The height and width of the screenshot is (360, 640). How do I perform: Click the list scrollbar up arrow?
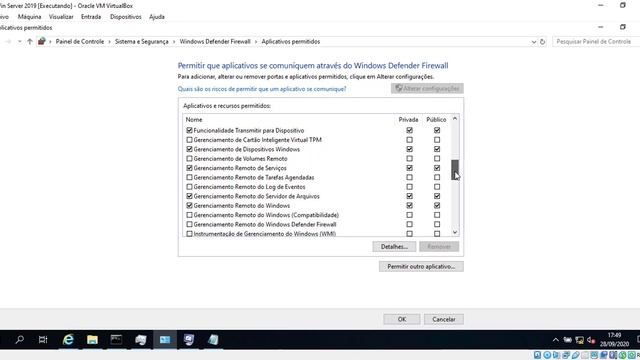455,118
